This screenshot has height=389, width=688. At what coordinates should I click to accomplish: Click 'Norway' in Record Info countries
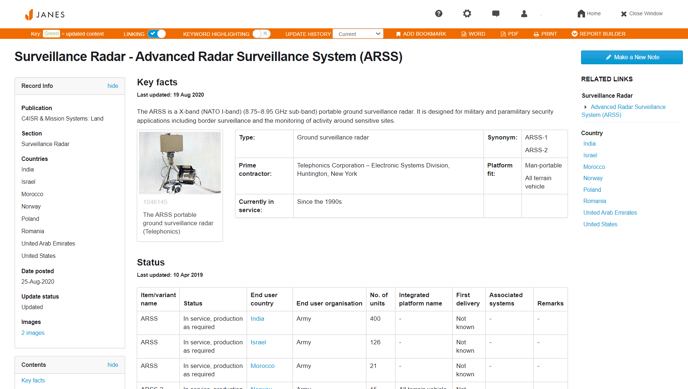31,206
